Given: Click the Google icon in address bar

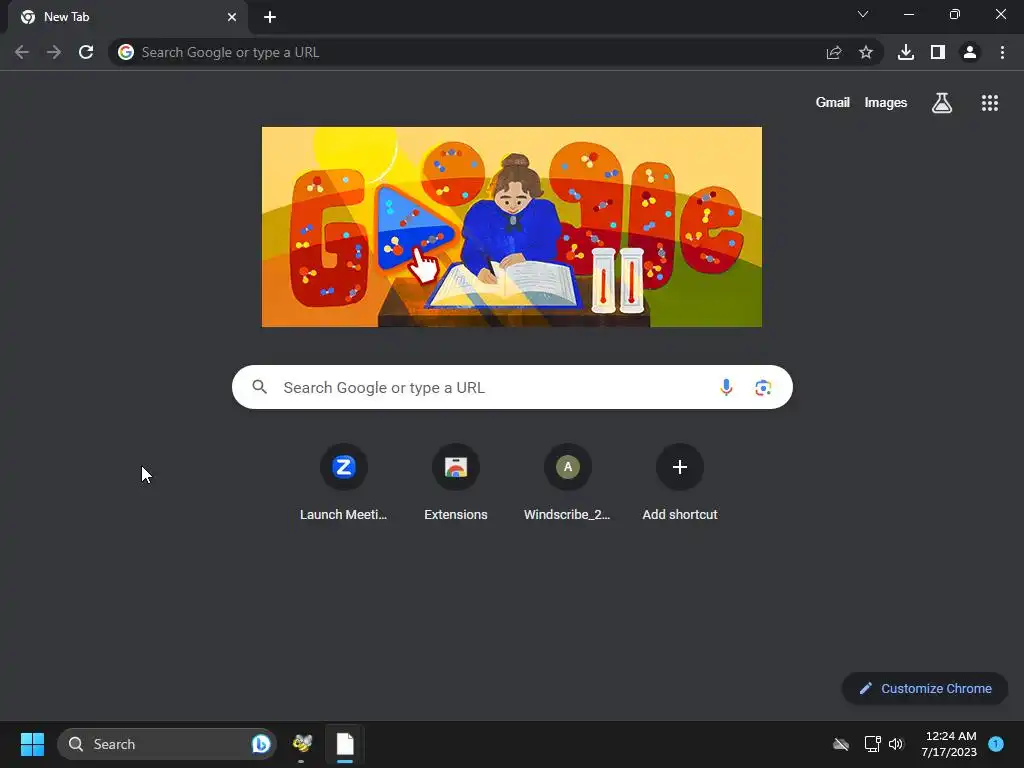Looking at the screenshot, I should coord(126,52).
